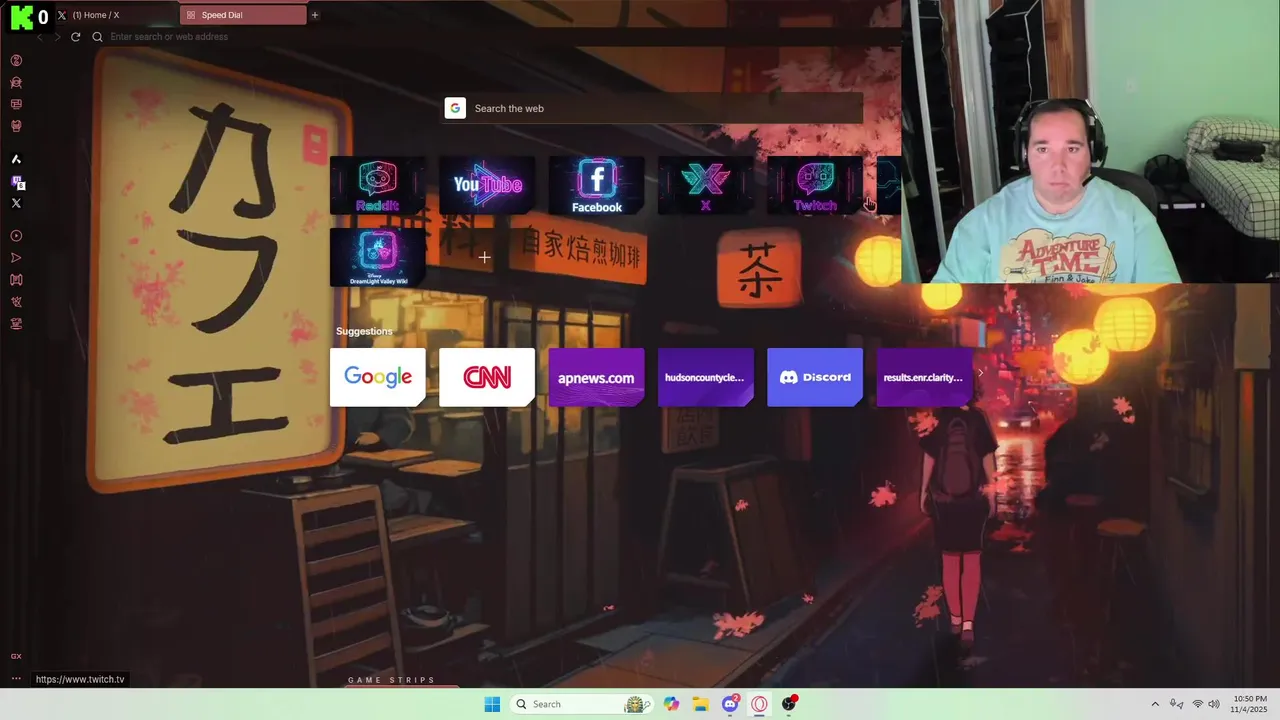The image size is (1280, 720).
Task: Open a new tab with the plus button
Action: [315, 15]
